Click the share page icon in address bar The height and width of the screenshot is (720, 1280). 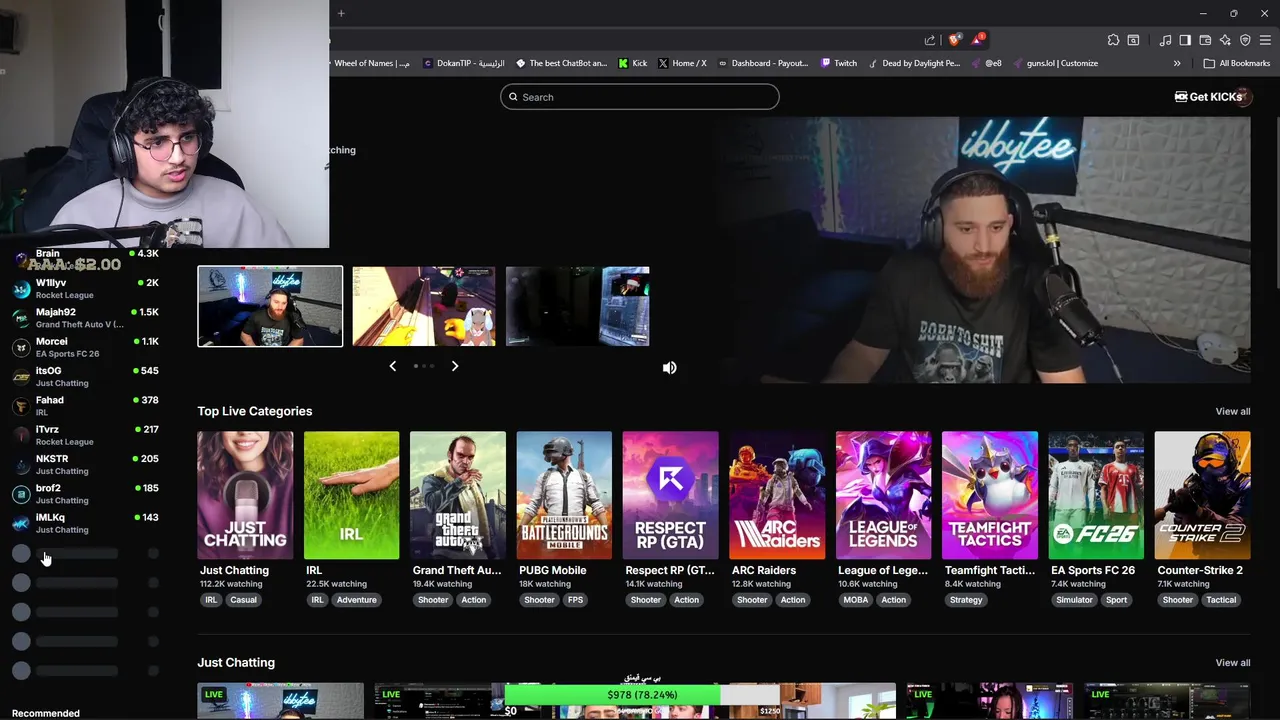pyautogui.click(x=930, y=40)
